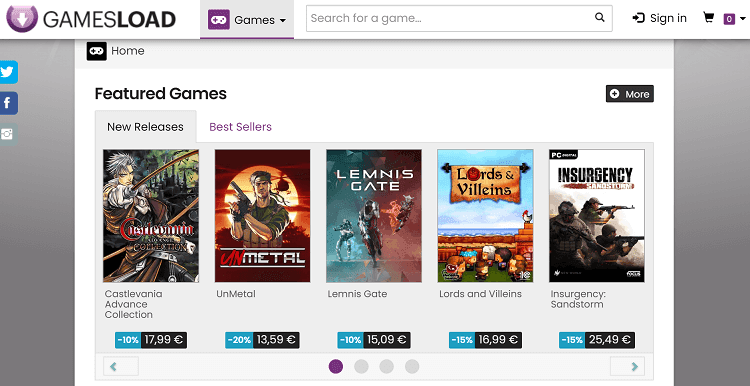The height and width of the screenshot is (386, 750).
Task: Select the first purple carousel dot
Action: click(x=336, y=366)
